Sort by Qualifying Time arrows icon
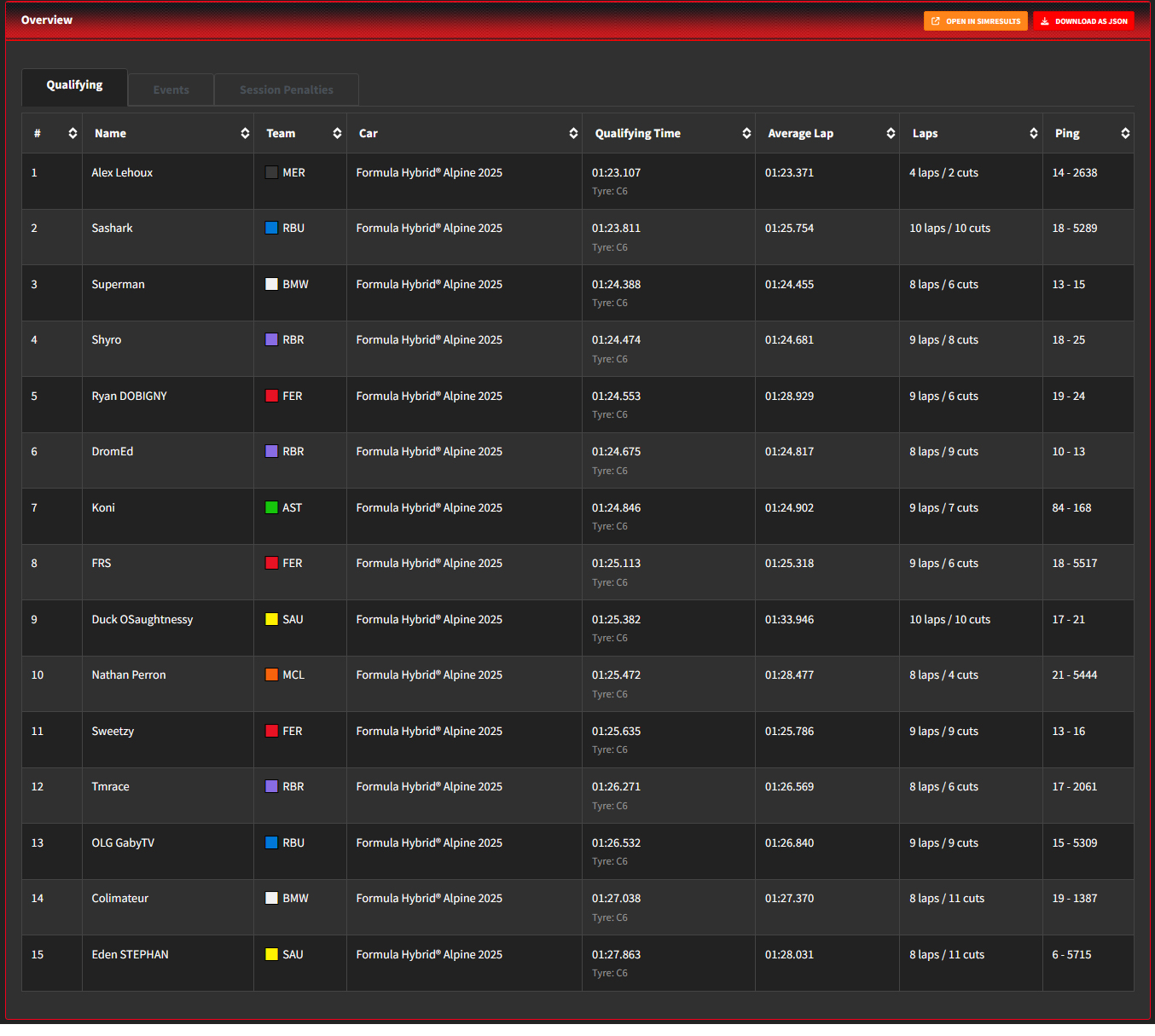Screen dimensions: 1155x1036 point(746,134)
